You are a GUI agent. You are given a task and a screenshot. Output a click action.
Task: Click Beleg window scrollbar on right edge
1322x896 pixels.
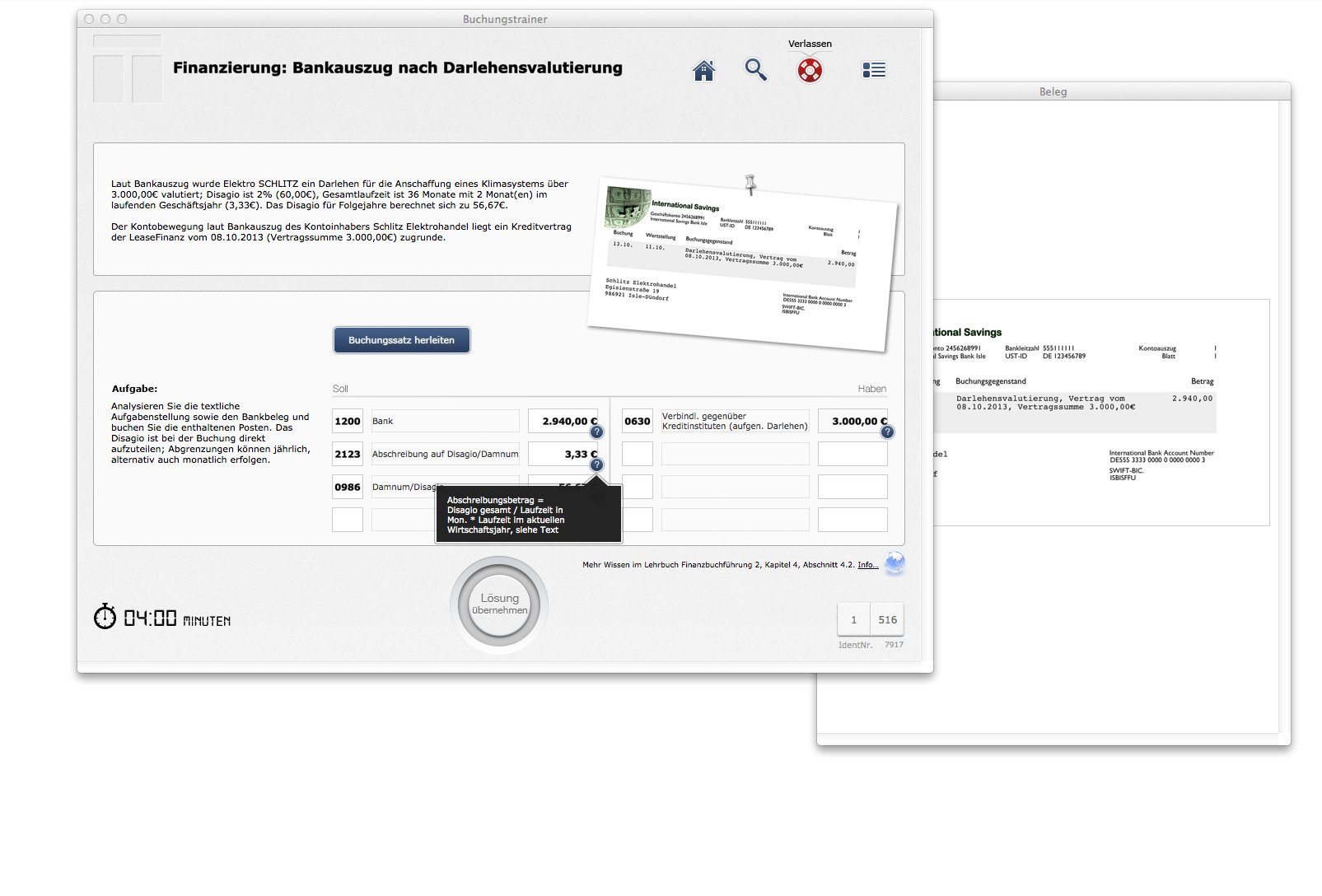click(x=1284, y=416)
